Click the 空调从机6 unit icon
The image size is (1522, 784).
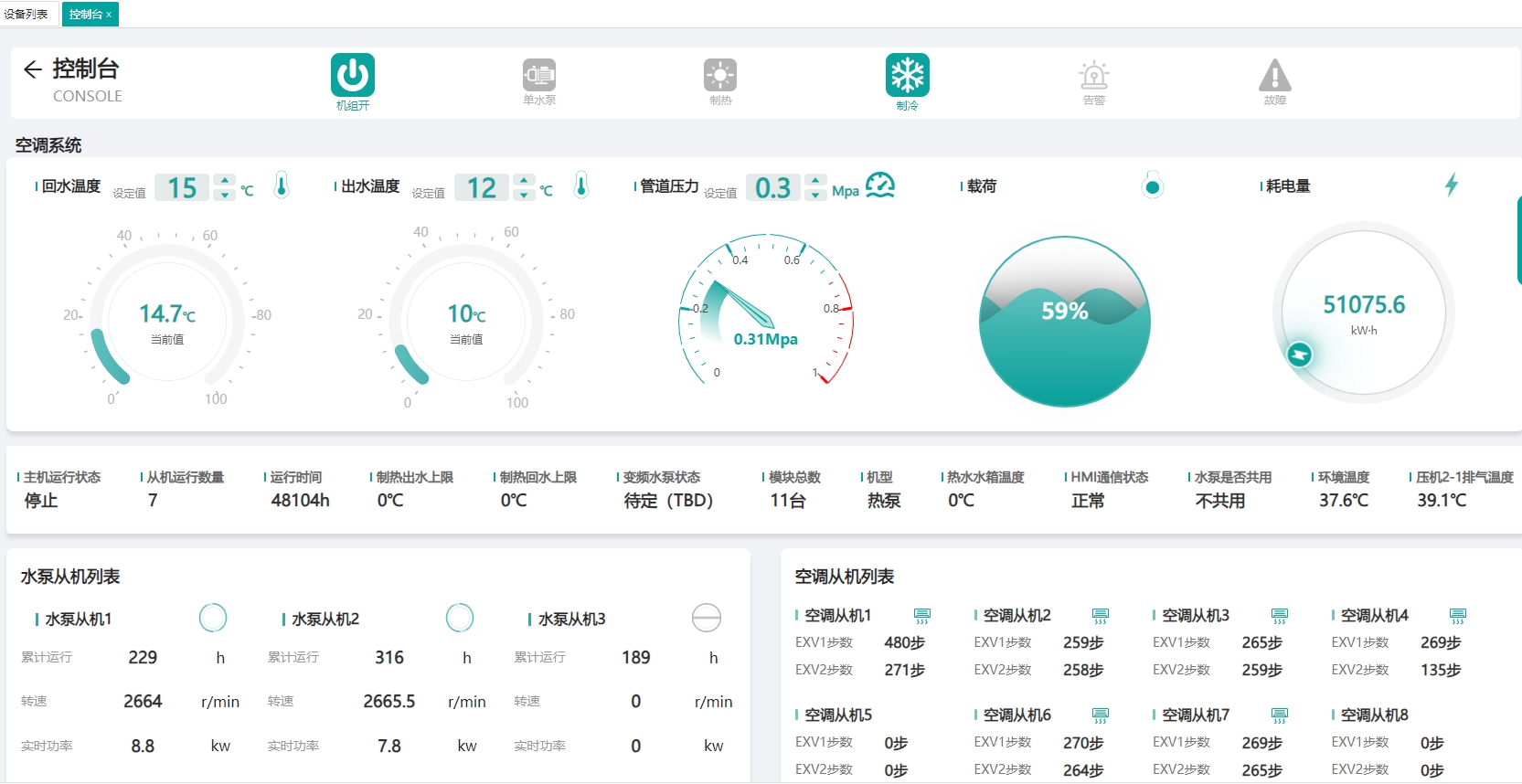pos(1101,715)
